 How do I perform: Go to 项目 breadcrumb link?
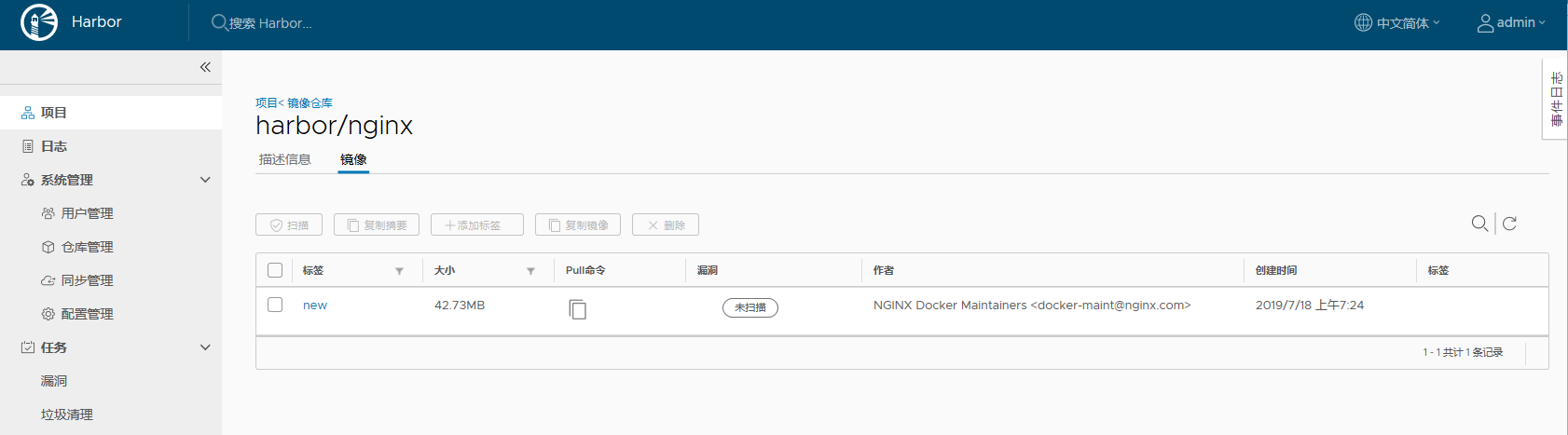267,102
